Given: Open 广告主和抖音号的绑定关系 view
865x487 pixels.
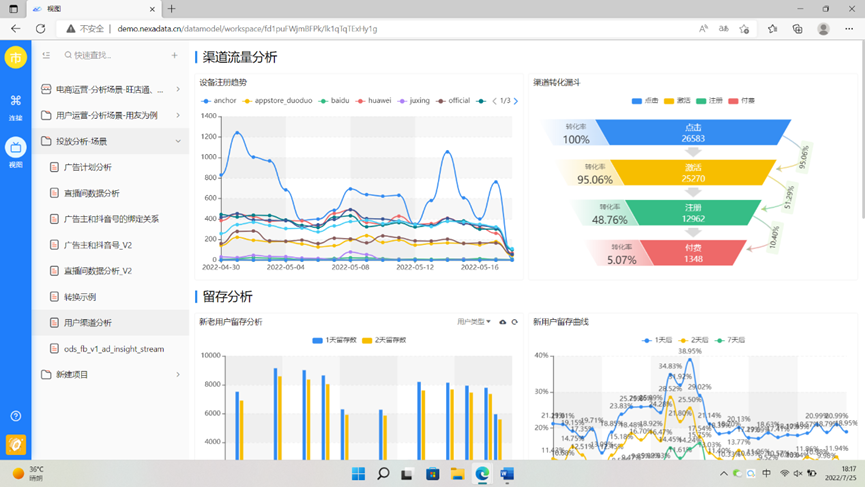Looking at the screenshot, I should coord(110,219).
